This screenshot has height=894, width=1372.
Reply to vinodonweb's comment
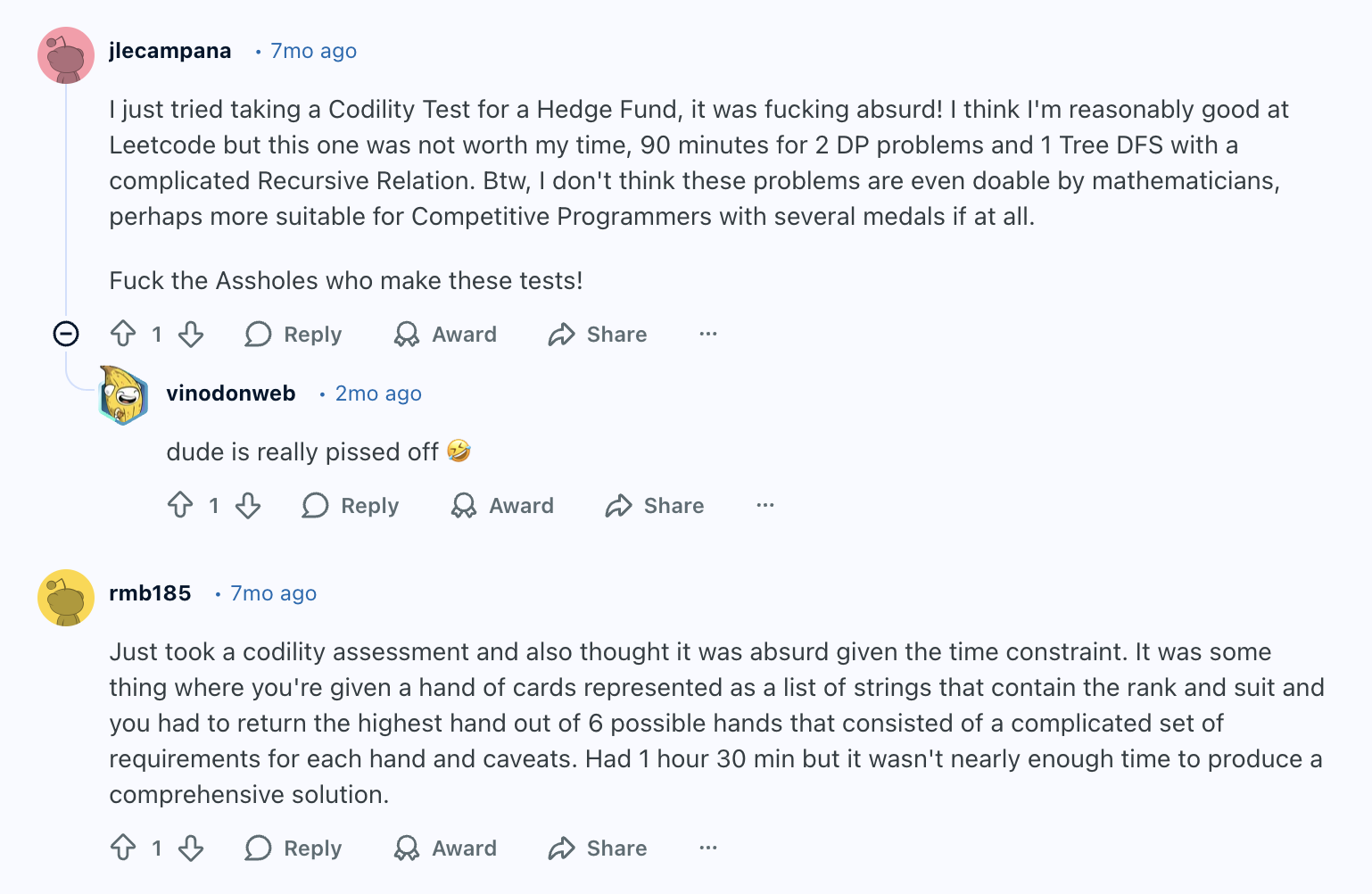tap(351, 506)
